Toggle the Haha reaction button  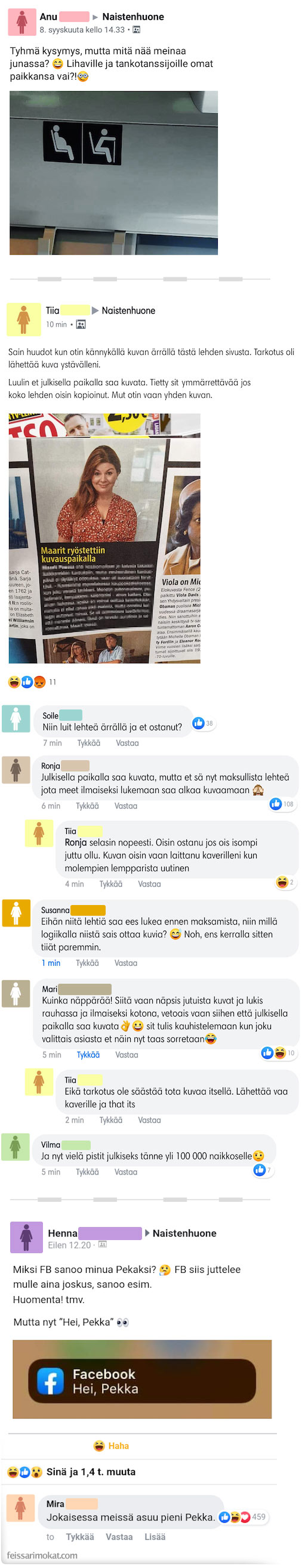(112, 1446)
